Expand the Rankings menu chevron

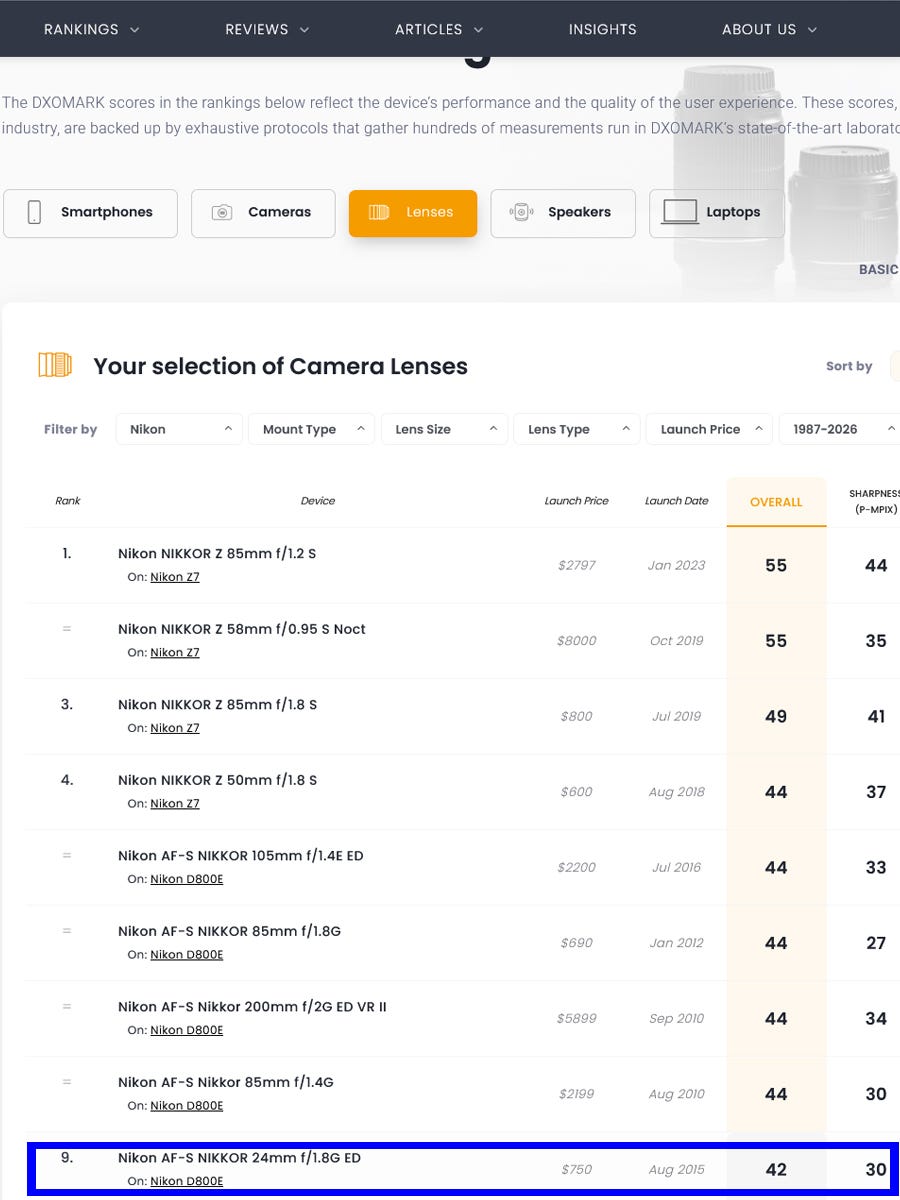point(135,30)
